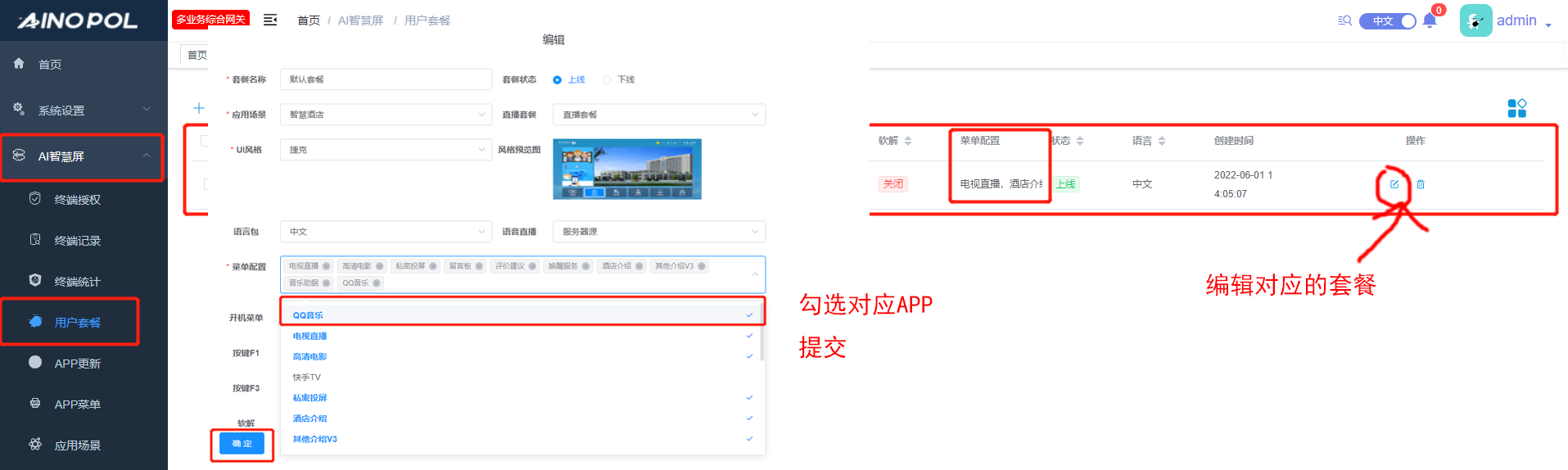Click the 首页 breadcrumb link

(309, 20)
